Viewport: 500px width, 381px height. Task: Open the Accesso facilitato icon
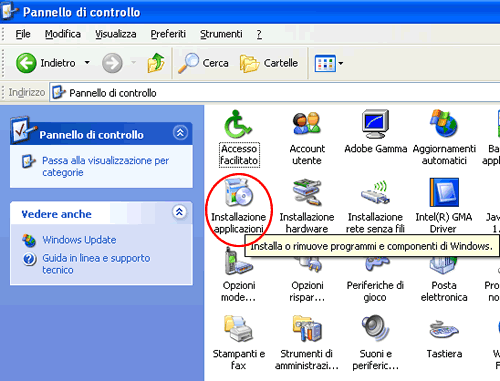click(239, 125)
